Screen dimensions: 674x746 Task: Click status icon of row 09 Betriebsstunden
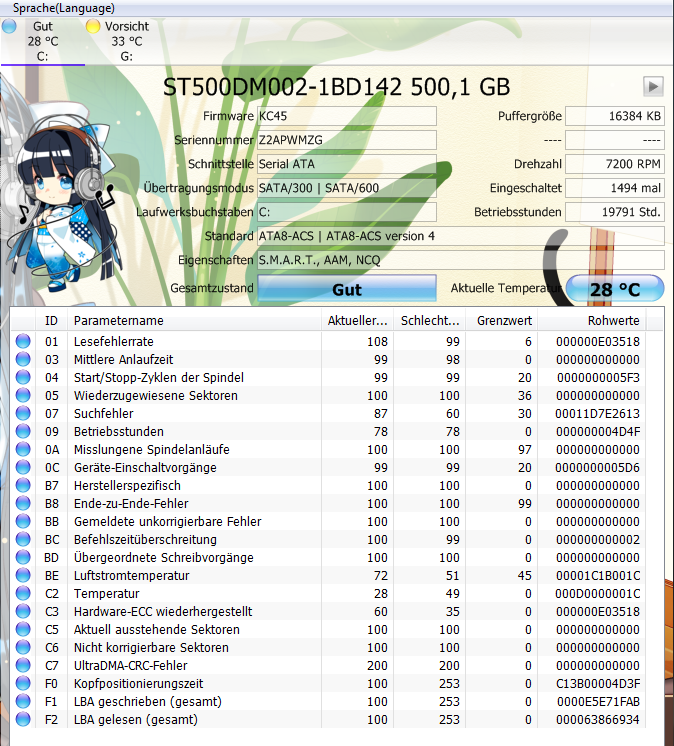point(23,431)
